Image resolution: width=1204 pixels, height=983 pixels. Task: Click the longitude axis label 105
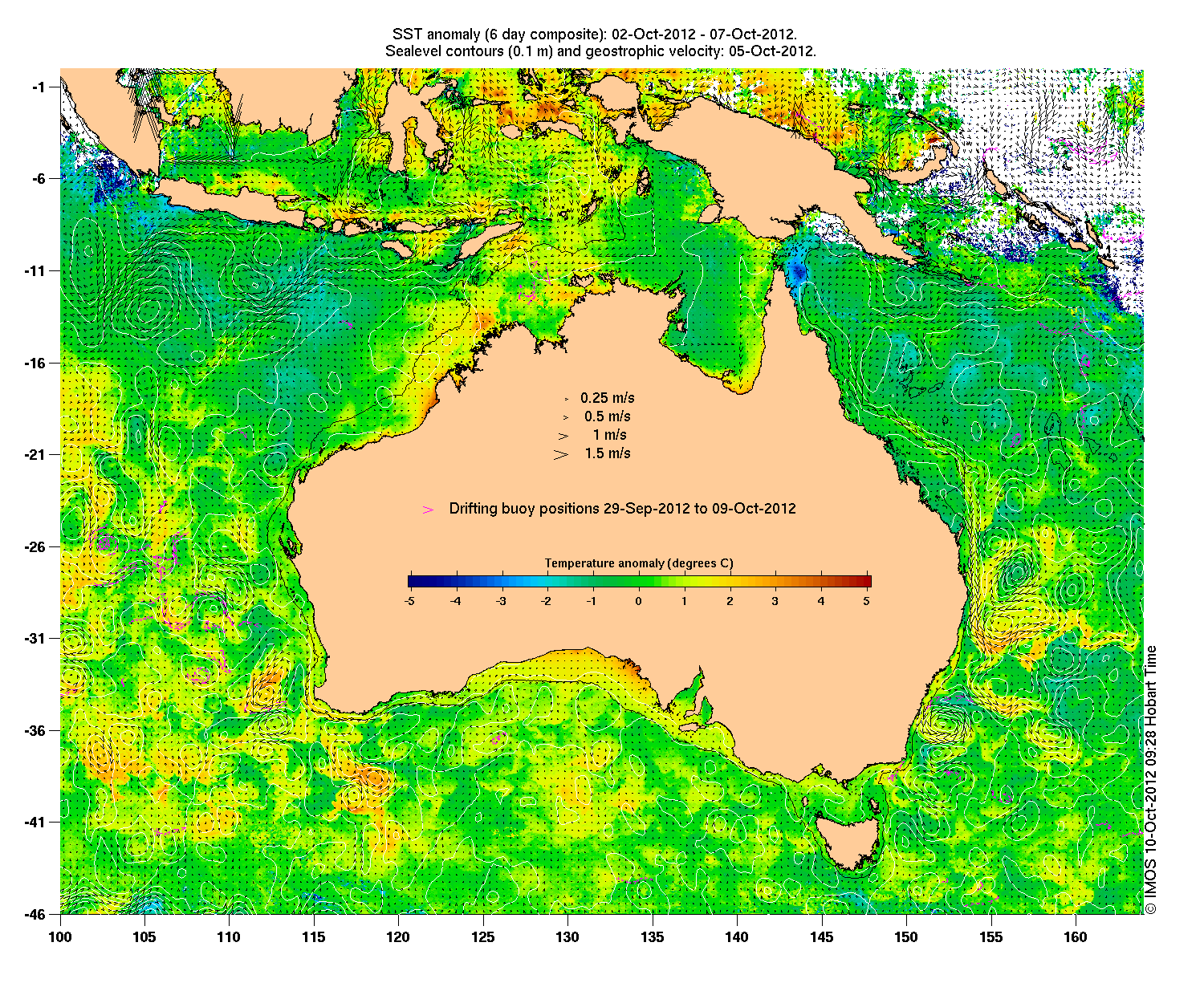pyautogui.click(x=144, y=936)
